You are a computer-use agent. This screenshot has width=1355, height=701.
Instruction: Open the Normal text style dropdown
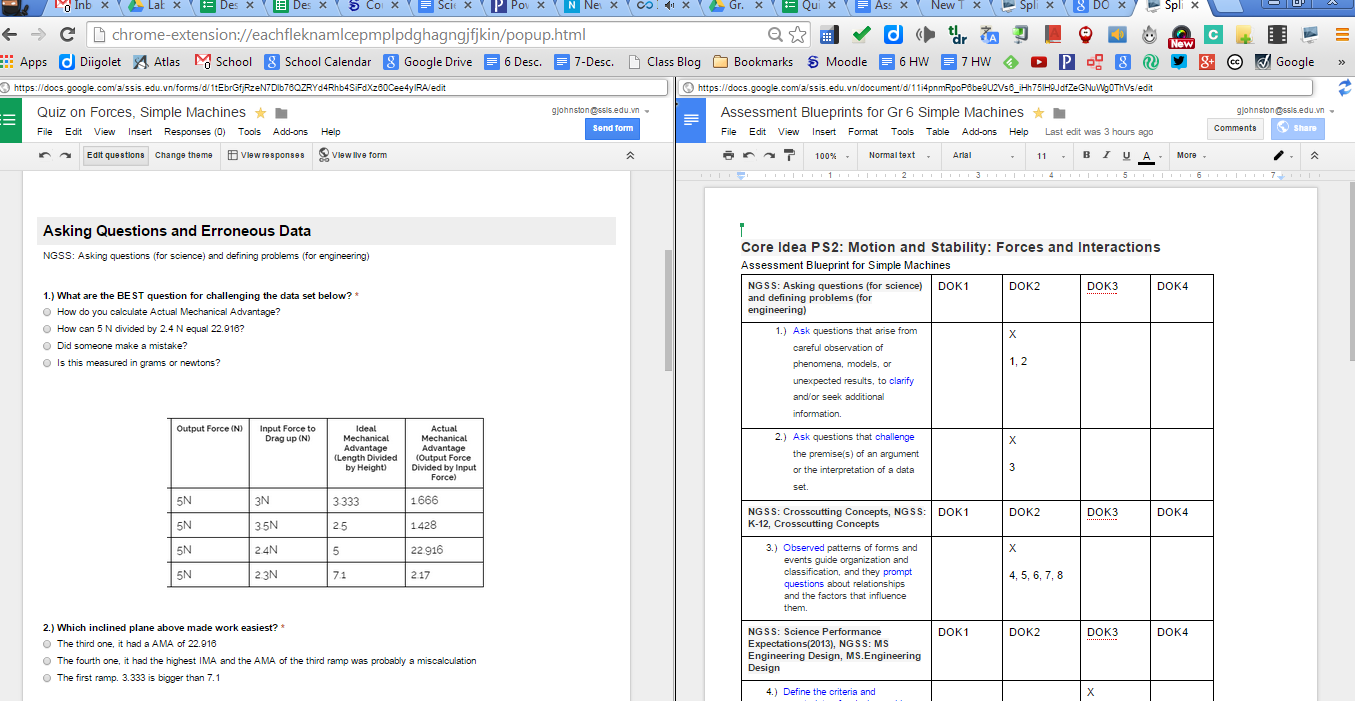pos(897,155)
